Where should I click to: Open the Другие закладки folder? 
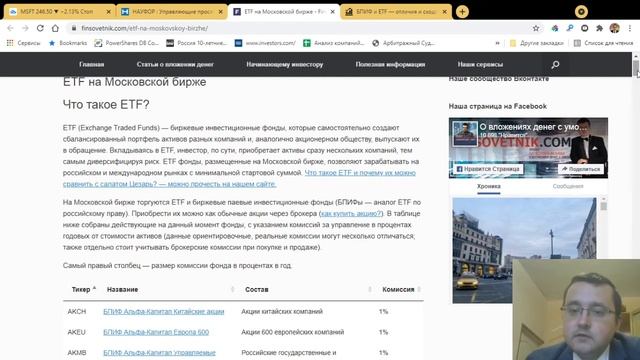coord(537,43)
